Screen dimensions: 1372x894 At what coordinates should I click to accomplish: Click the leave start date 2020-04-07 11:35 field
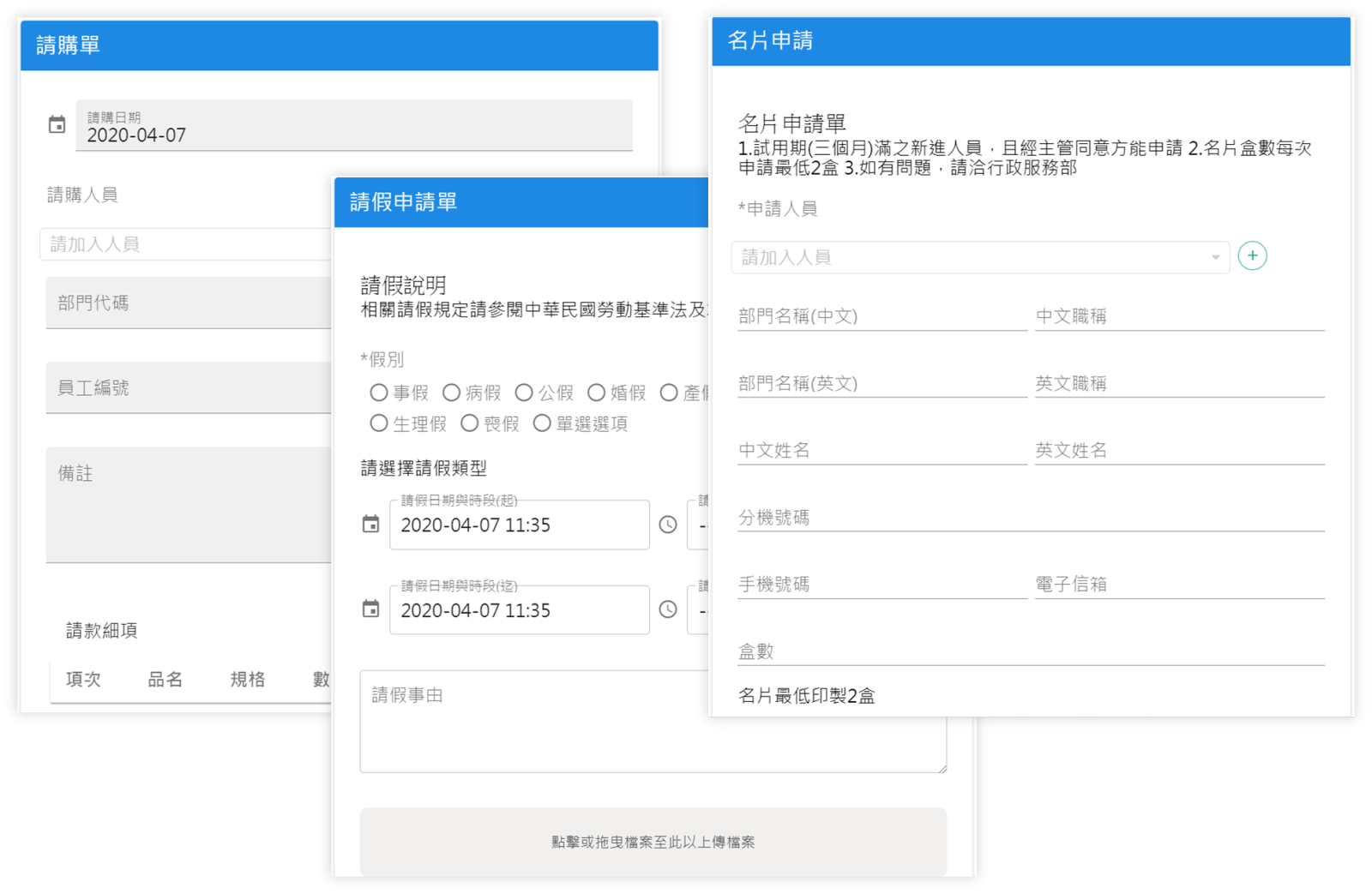click(519, 525)
